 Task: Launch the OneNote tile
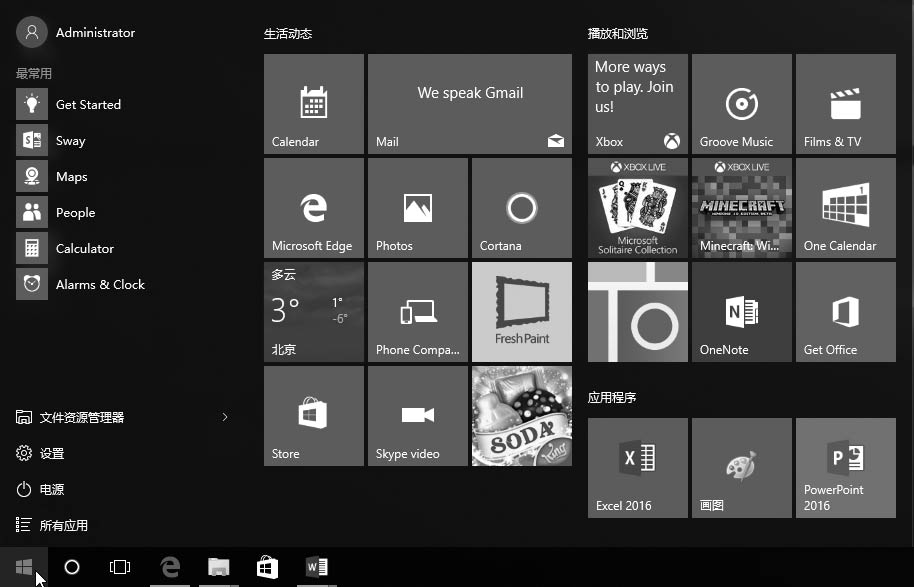741,311
